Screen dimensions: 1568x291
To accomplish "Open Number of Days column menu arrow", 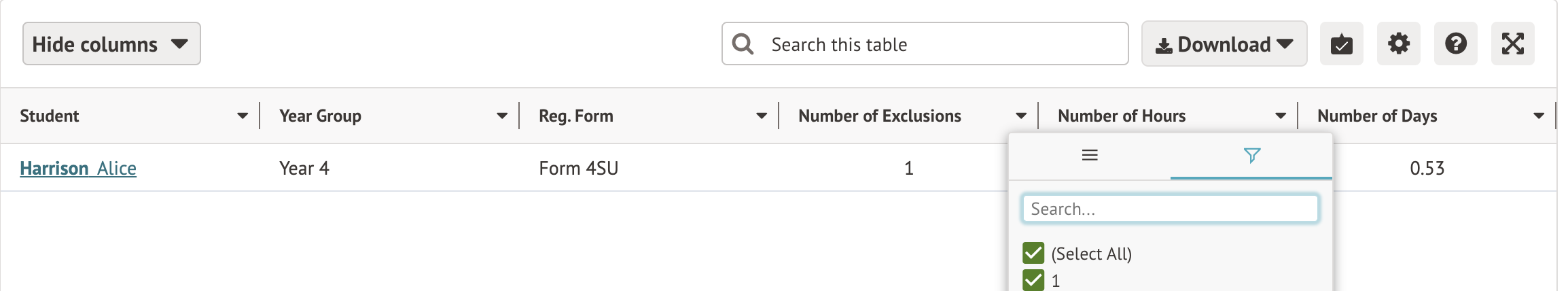I will pyautogui.click(x=1539, y=116).
